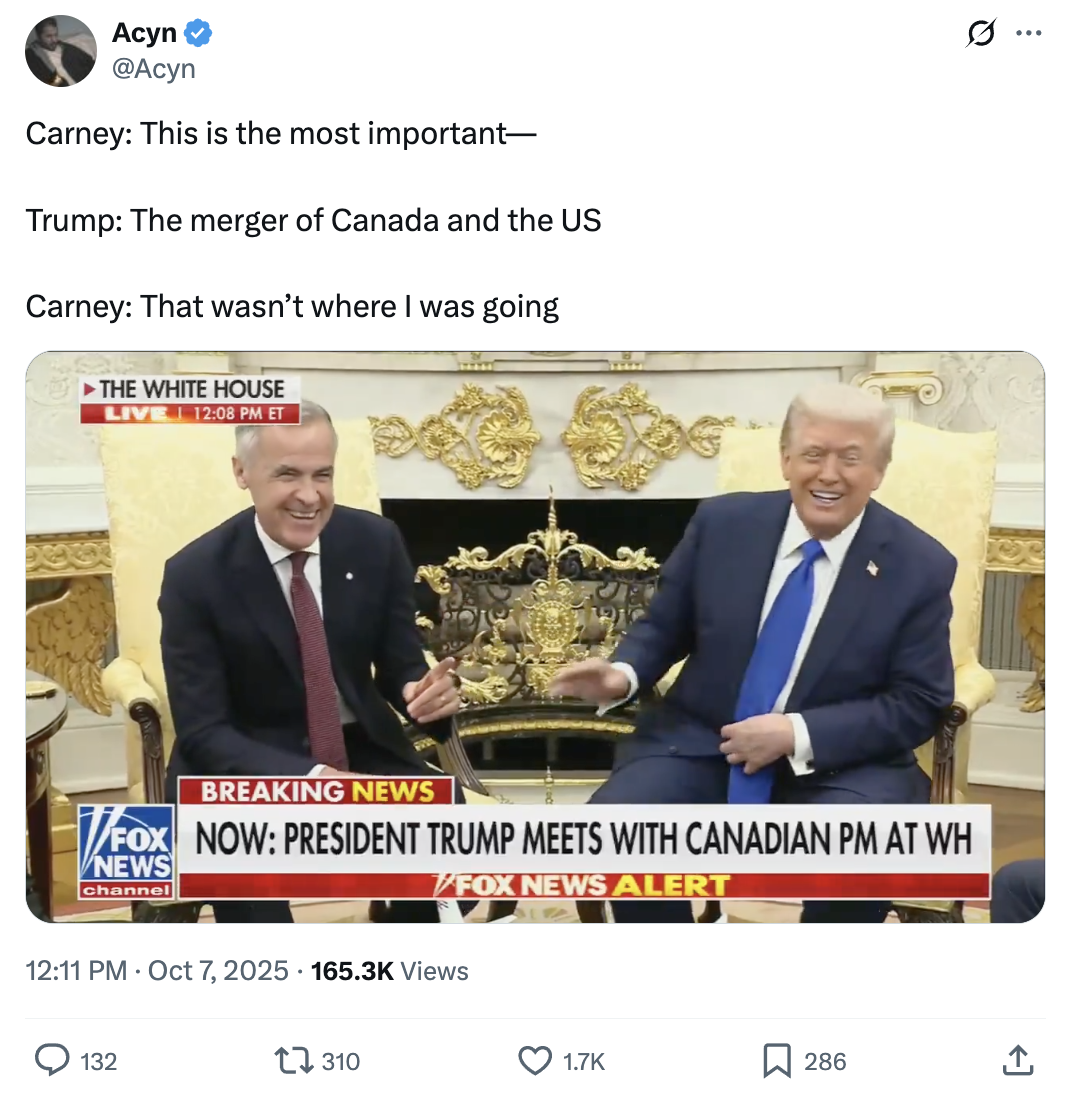The height and width of the screenshot is (1100, 1072).
Task: Click the 286 bookmarks count
Action: [x=825, y=1061]
